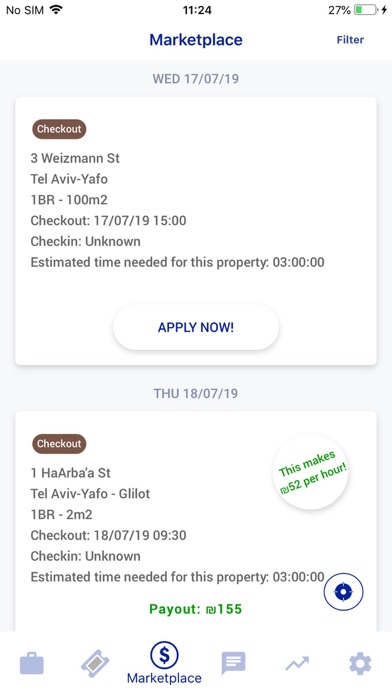
Task: Open the settings gear tab
Action: 360,664
